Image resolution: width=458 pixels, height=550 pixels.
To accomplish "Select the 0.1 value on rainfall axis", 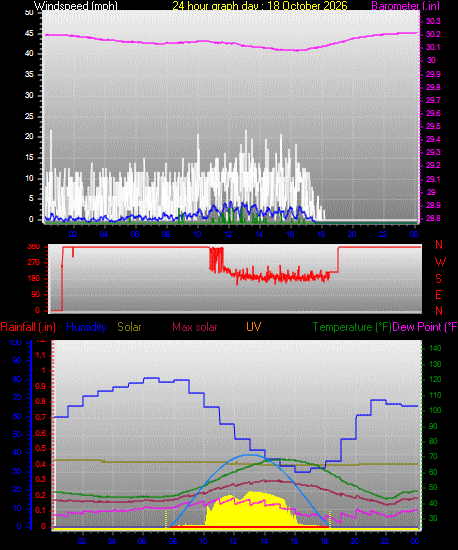I will click(41, 510).
